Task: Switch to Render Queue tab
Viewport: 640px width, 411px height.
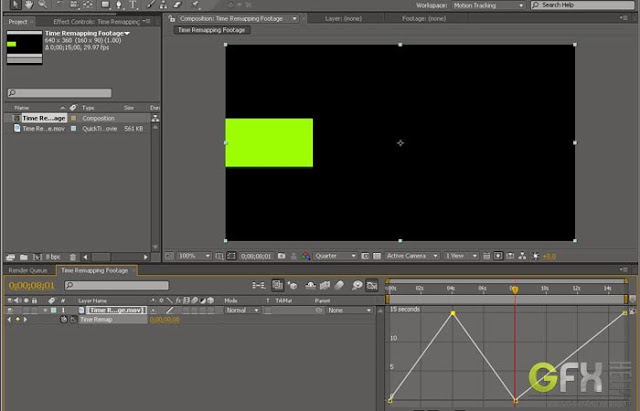Action: click(28, 270)
